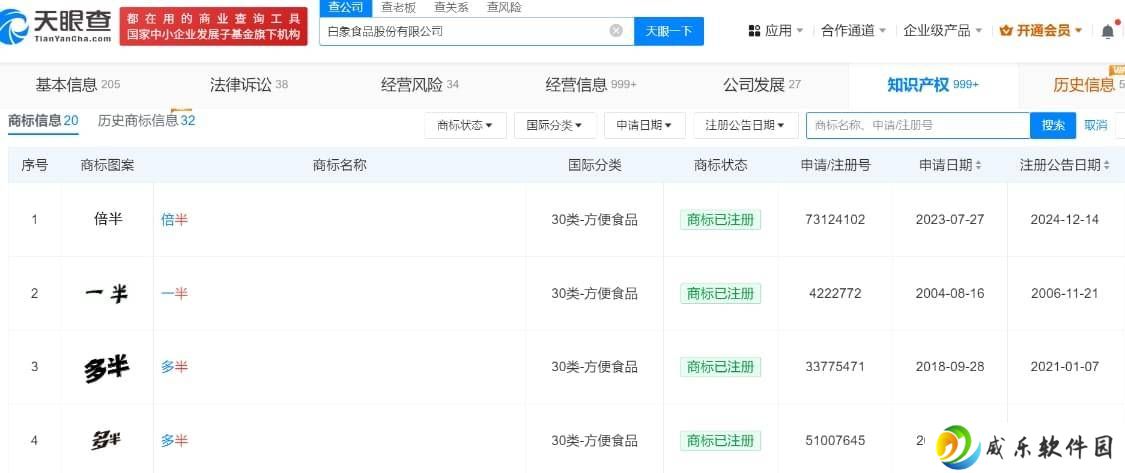The width and height of the screenshot is (1125, 473).
Task: Switch to 商标信息 sub-tab
Action: 43,121
